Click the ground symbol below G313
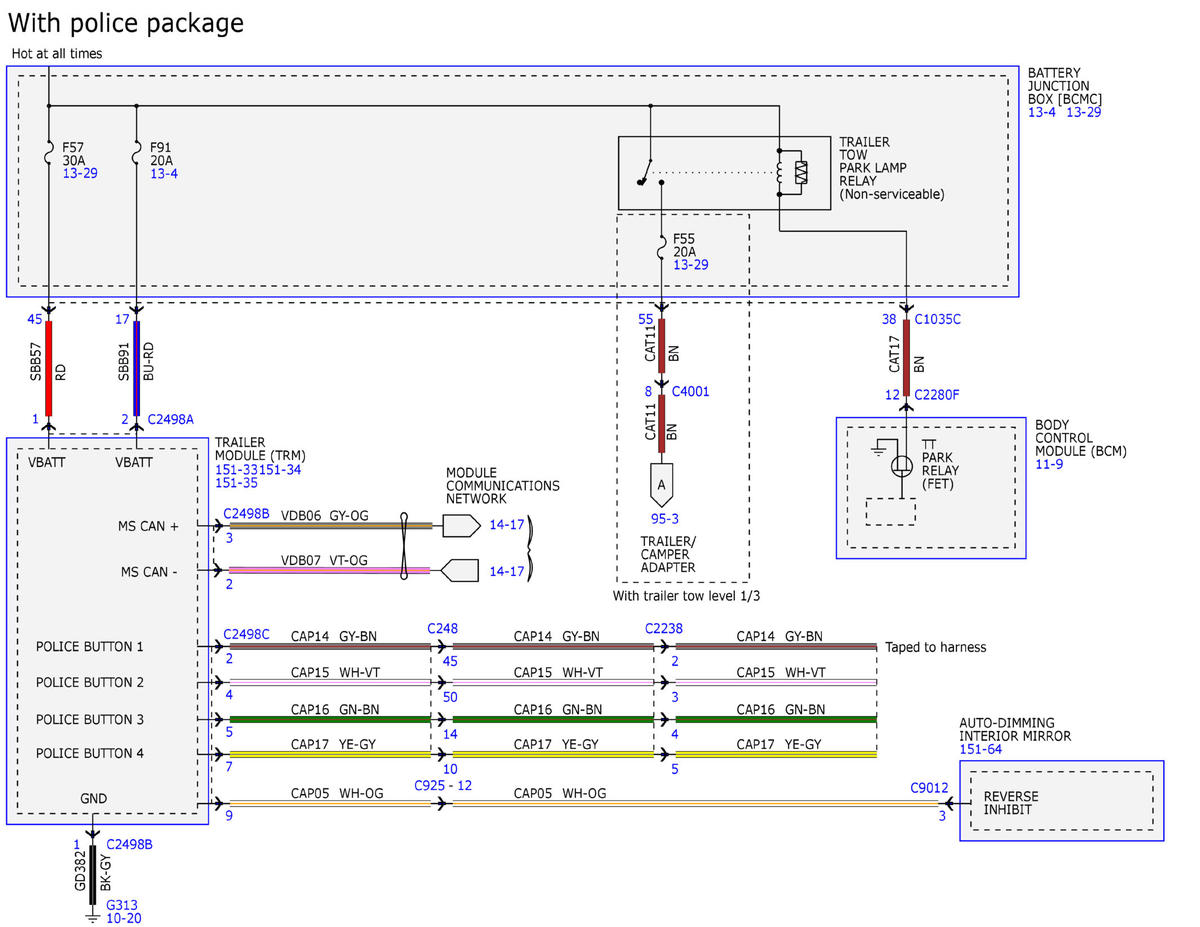1200x927 pixels. tap(92, 915)
